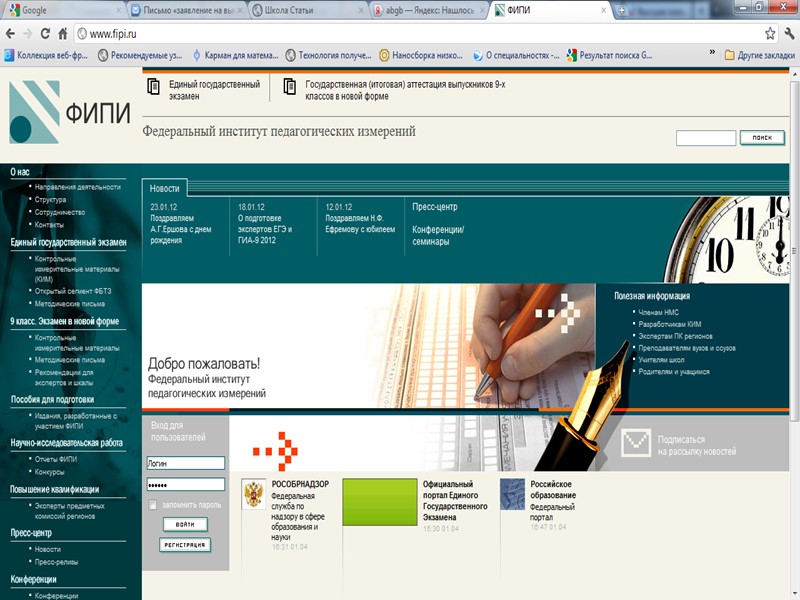The image size is (800, 600).
Task: Click the document icon beside Государственная (итоговая) аттестация
Action: 290,86
